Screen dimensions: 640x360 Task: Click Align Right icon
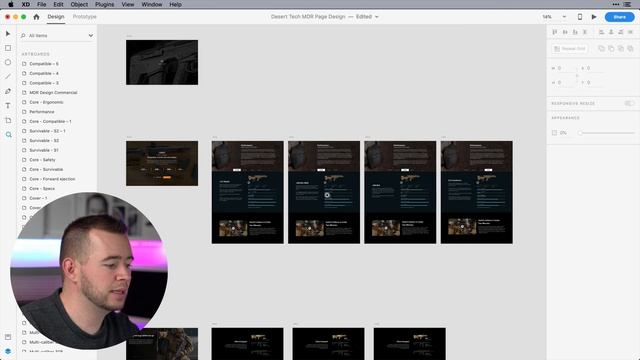(x=621, y=32)
